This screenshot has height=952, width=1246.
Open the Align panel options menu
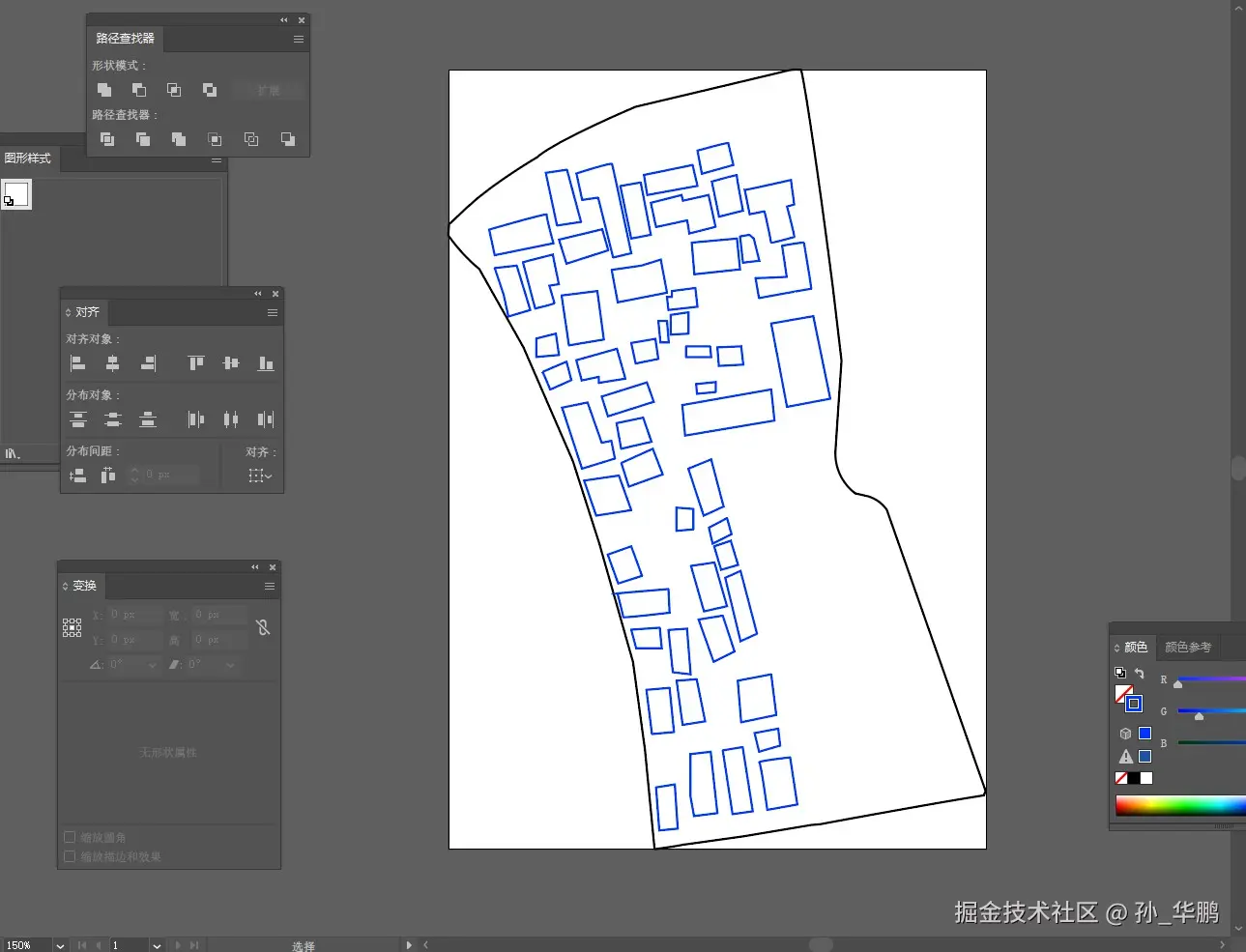(x=273, y=313)
